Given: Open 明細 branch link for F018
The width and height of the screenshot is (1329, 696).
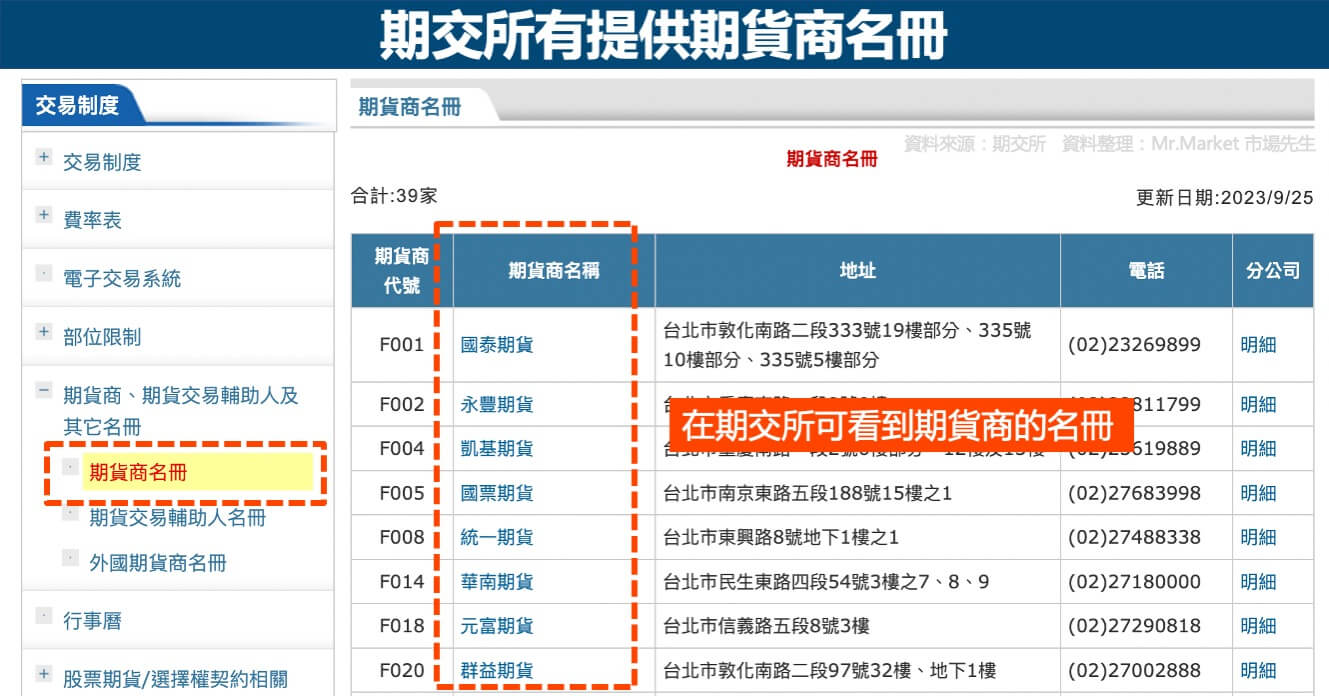Looking at the screenshot, I should coord(1258,626).
